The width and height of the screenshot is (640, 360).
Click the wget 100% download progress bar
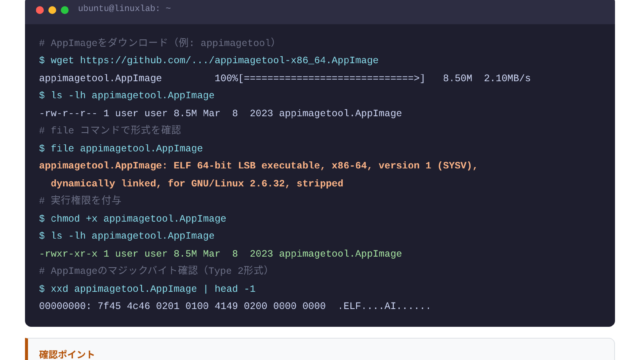pos(320,78)
